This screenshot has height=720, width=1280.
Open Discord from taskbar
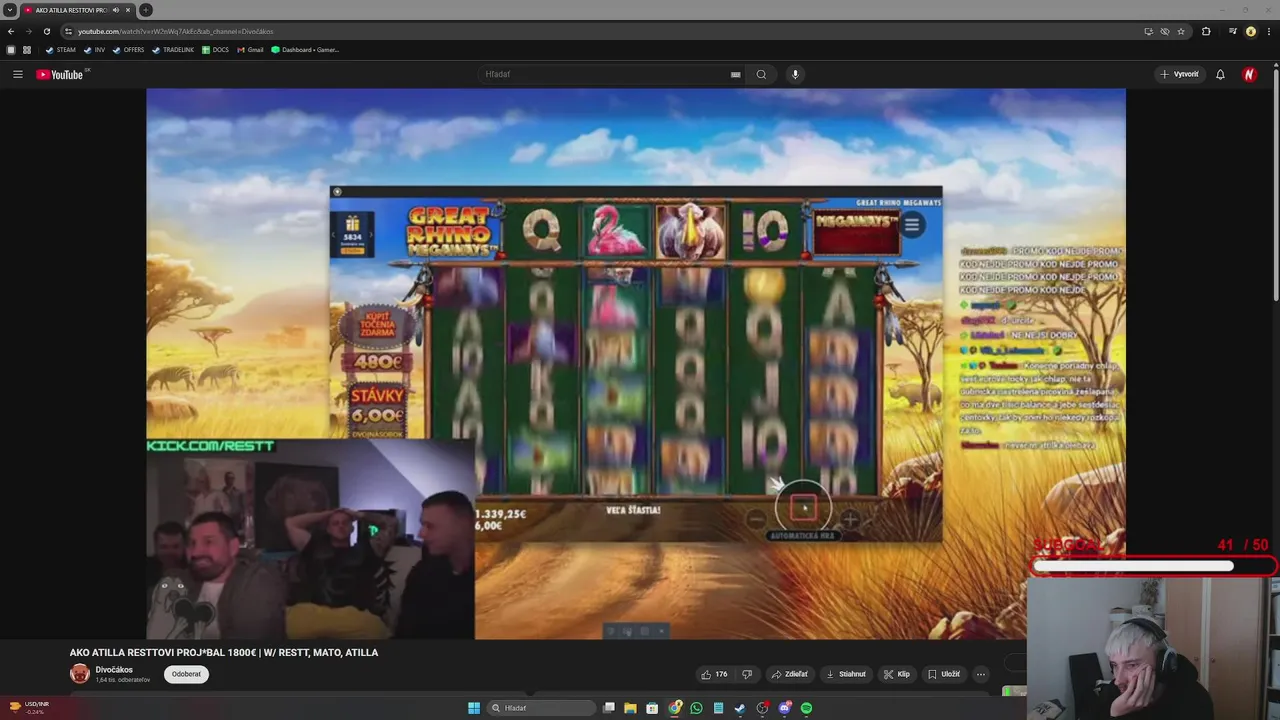click(x=784, y=708)
